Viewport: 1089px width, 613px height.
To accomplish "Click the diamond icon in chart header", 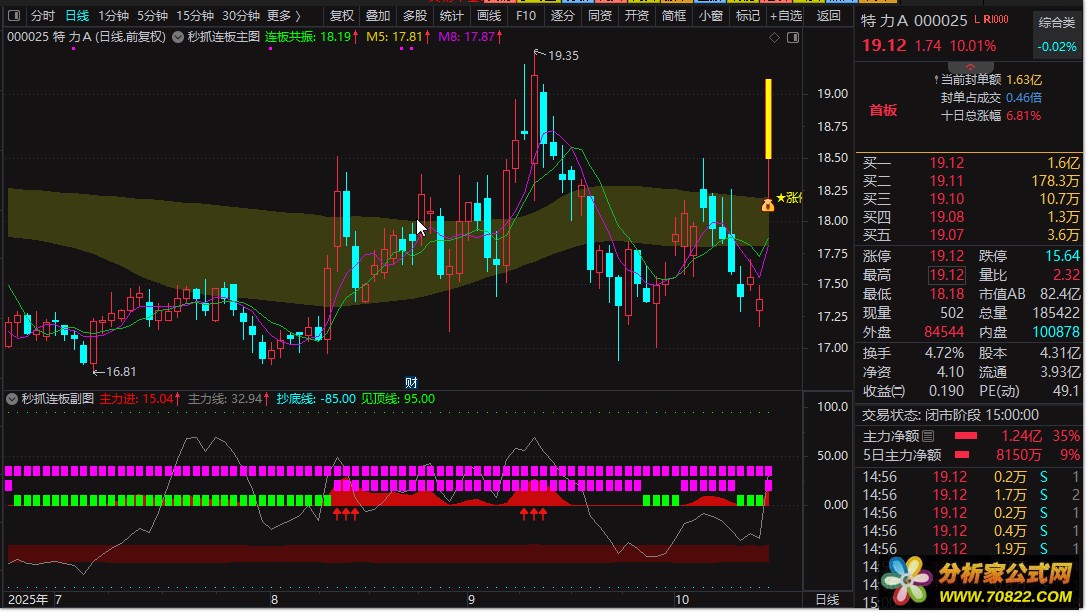I will (774, 37).
